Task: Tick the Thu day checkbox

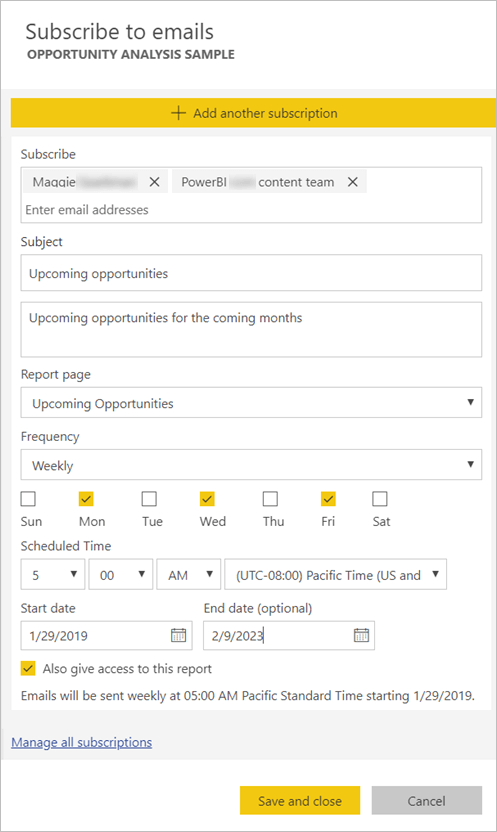Action: tap(270, 499)
